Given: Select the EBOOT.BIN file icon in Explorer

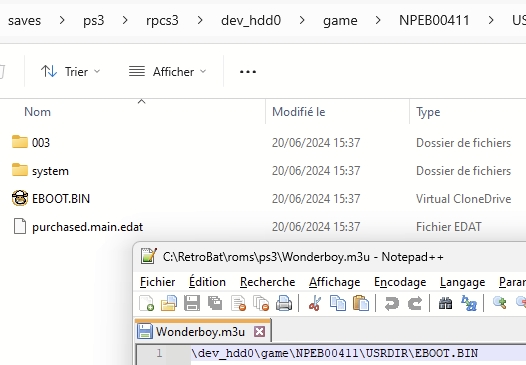Looking at the screenshot, I should [20, 198].
